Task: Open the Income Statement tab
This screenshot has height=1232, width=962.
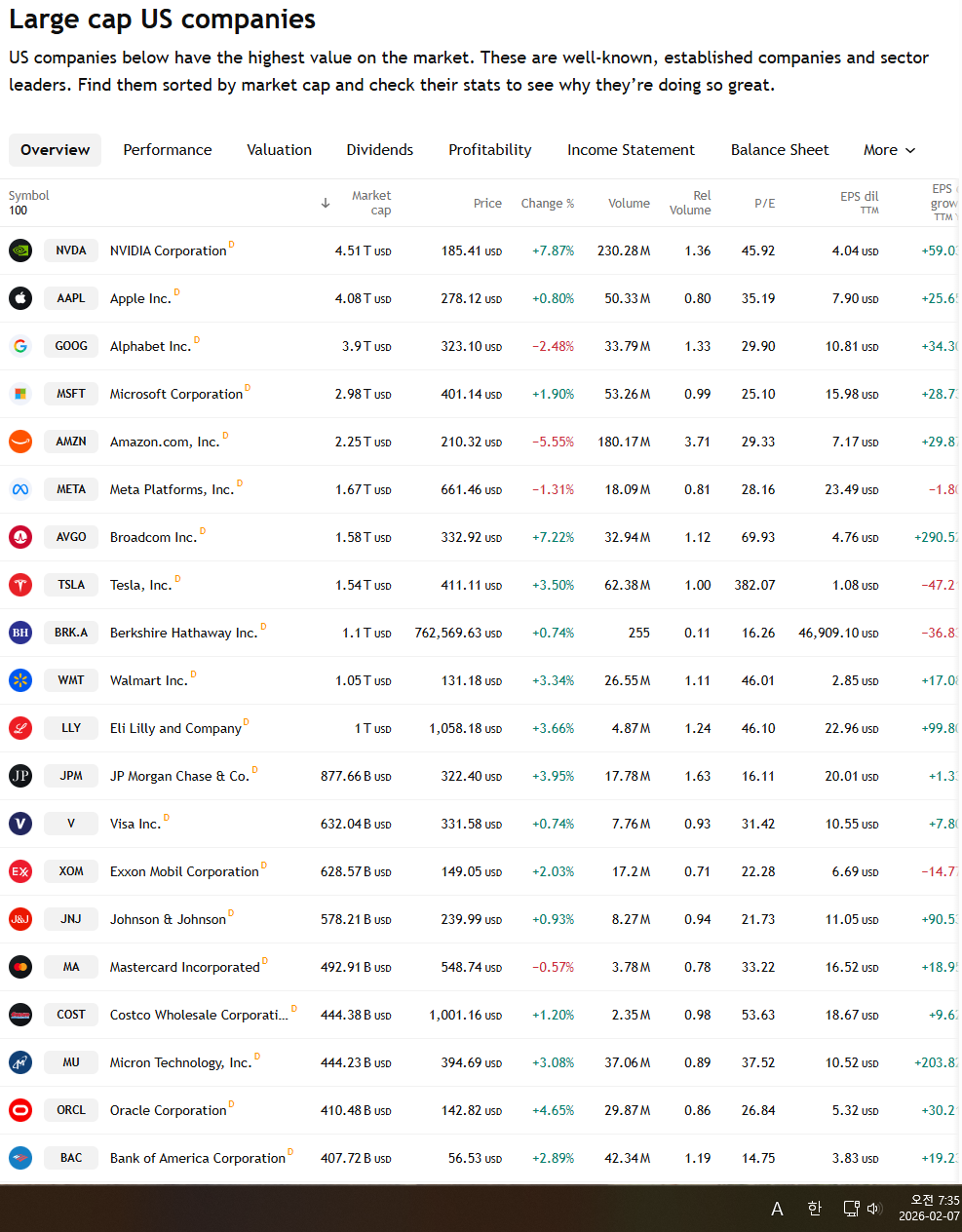Action: 632,150
